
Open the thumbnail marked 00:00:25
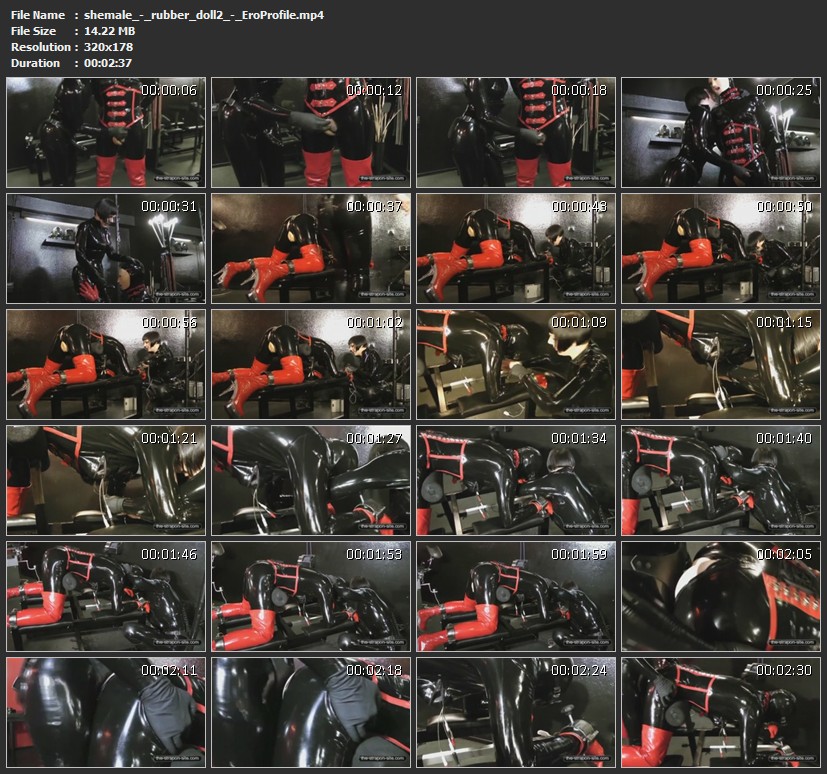tap(720, 133)
